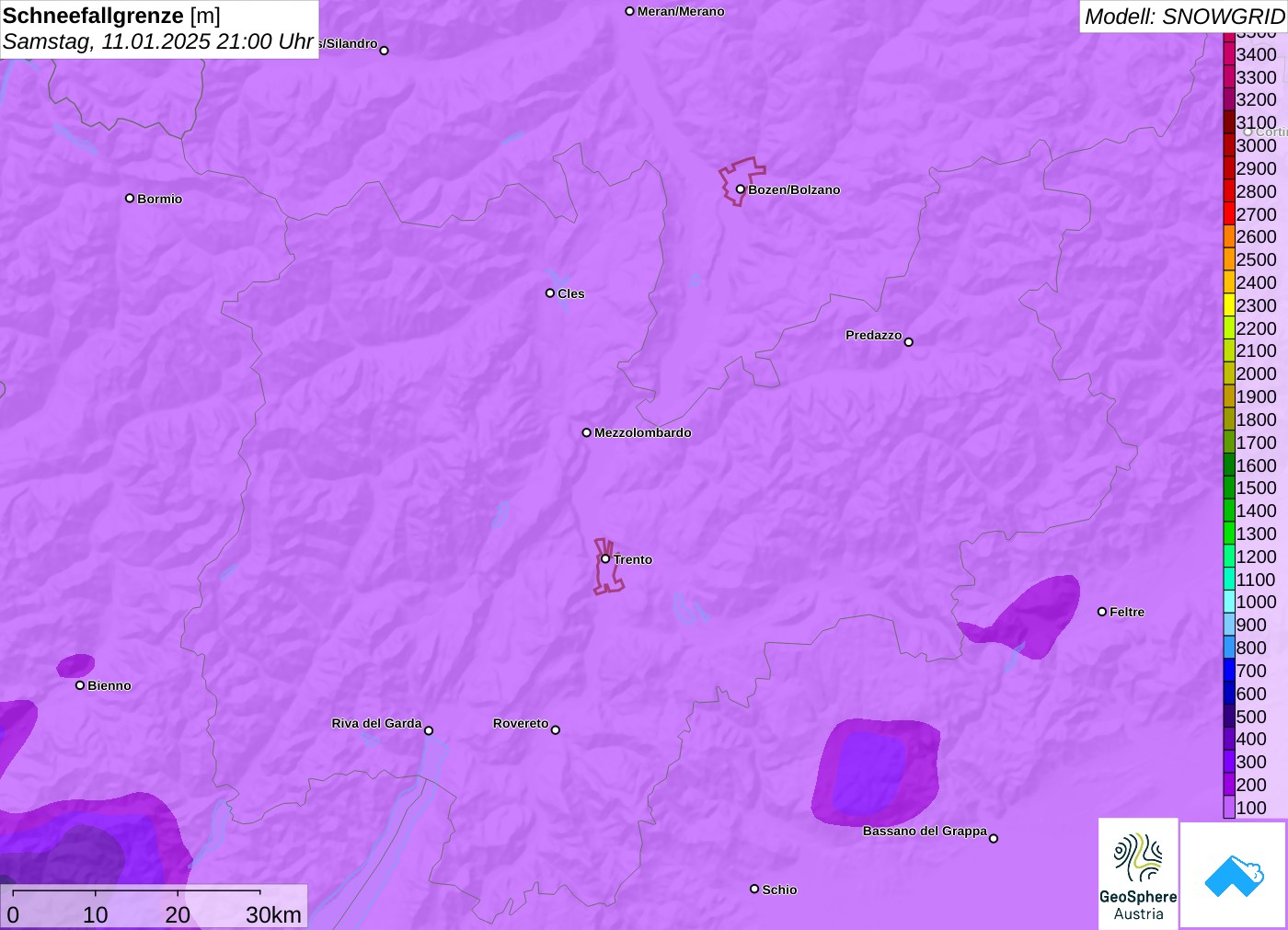Select the 100 m legend color swatch
Image resolution: width=1288 pixels, height=930 pixels.
click(x=1229, y=808)
